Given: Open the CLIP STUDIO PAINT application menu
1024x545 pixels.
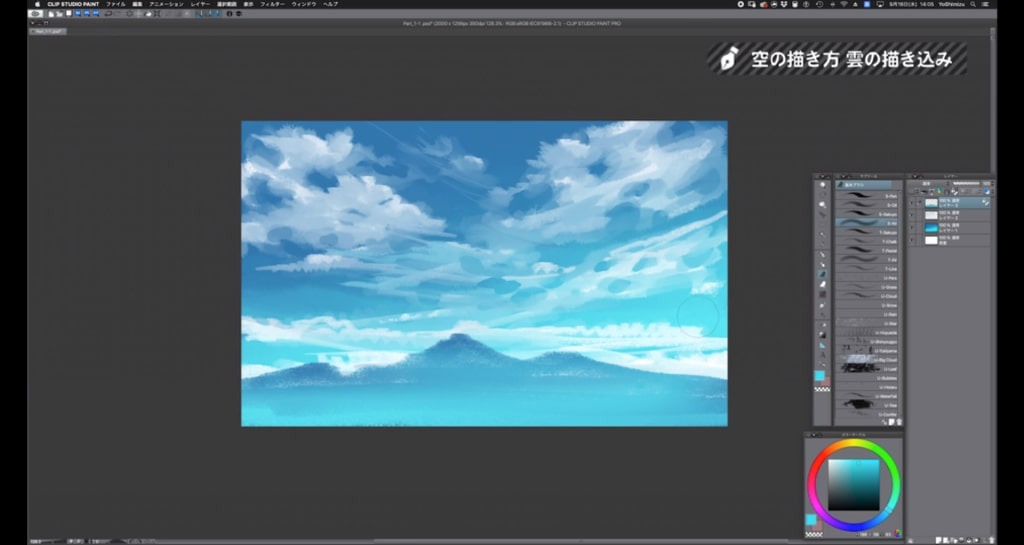Looking at the screenshot, I should (73, 4).
